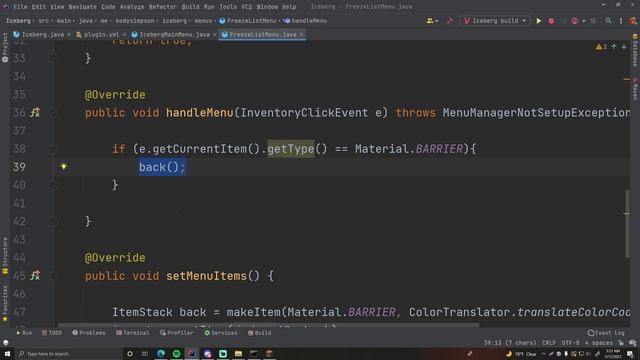640x360 pixels.
Task: Open the Event Log
Action: pos(606,333)
